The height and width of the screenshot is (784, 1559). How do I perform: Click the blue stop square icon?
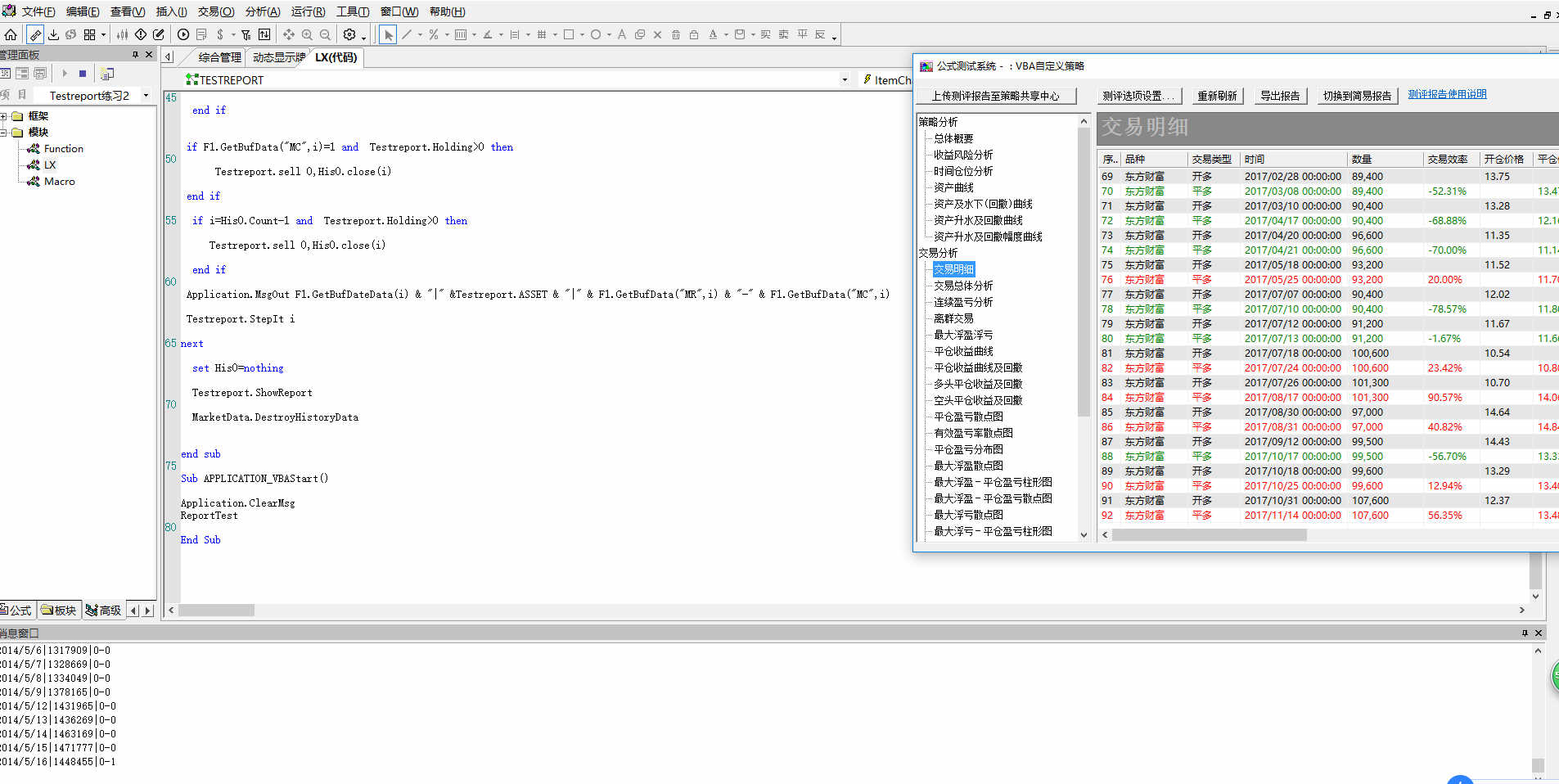(x=83, y=74)
